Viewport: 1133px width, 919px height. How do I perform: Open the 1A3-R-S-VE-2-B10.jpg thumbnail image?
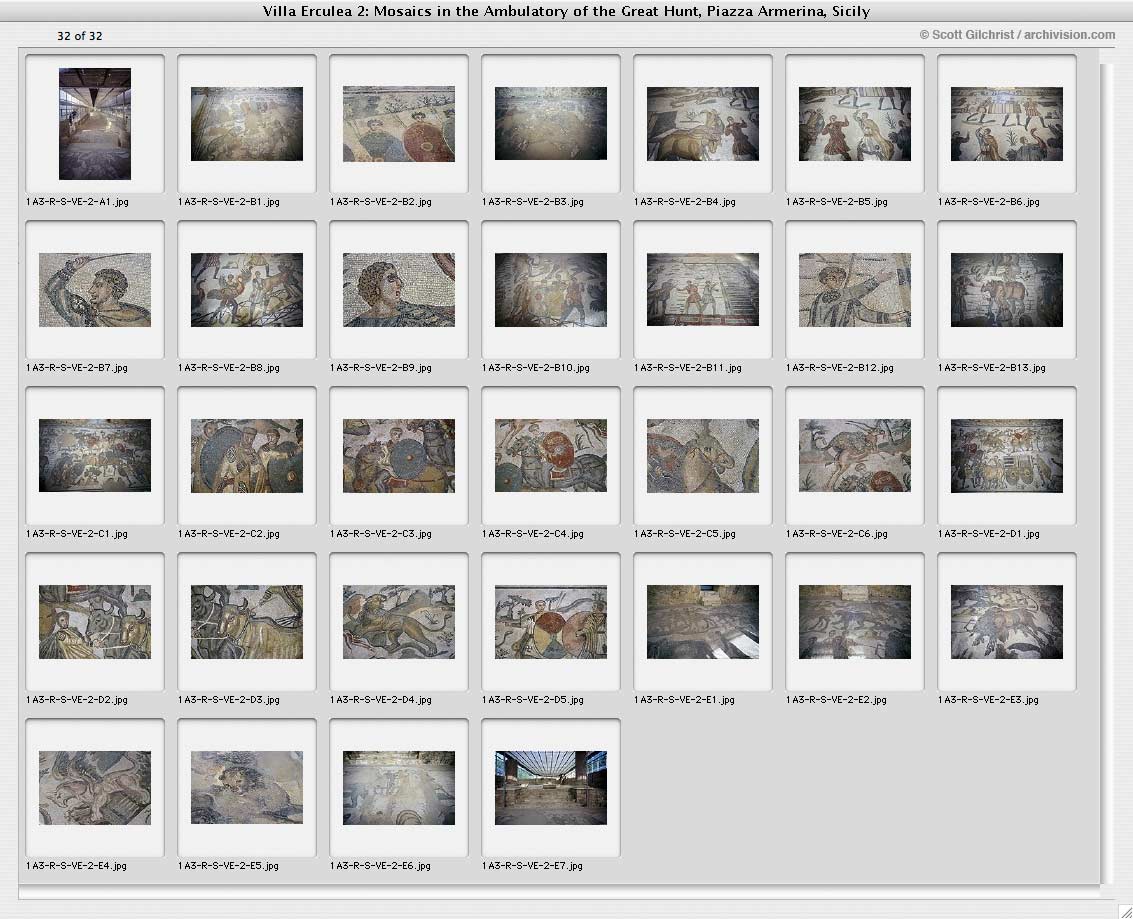pyautogui.click(x=551, y=290)
